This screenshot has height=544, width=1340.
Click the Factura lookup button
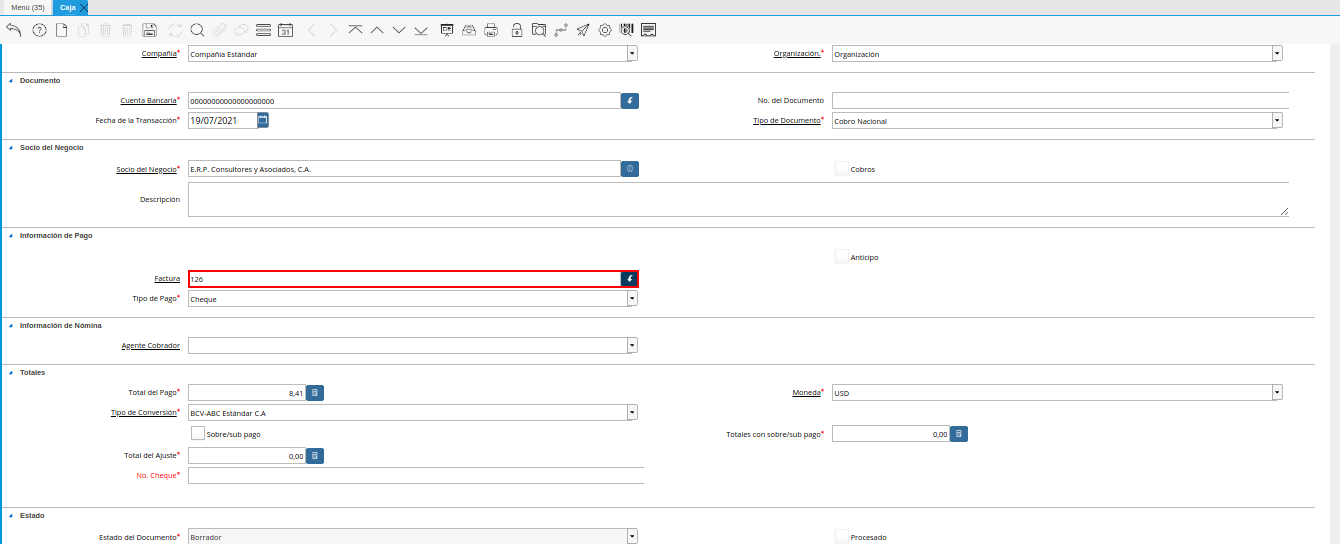(630, 279)
